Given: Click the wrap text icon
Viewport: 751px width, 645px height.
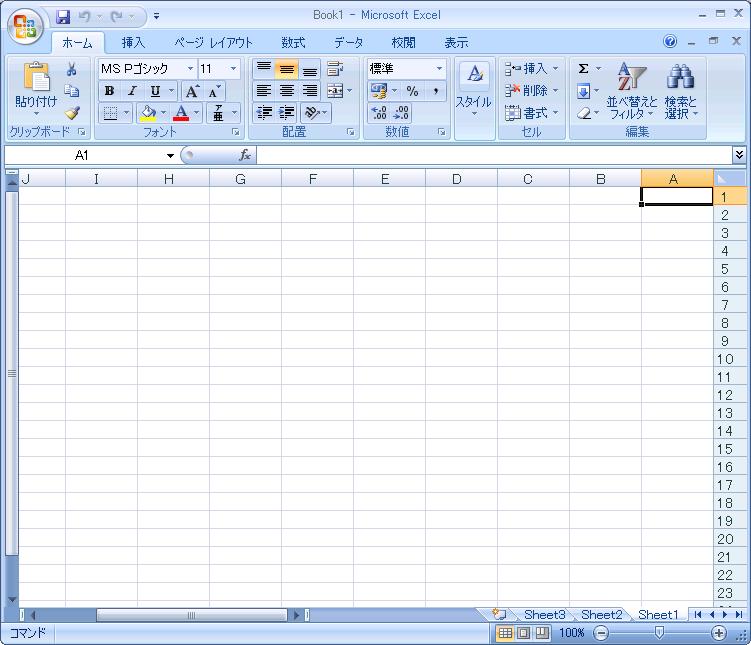Looking at the screenshot, I should pyautogui.click(x=335, y=69).
